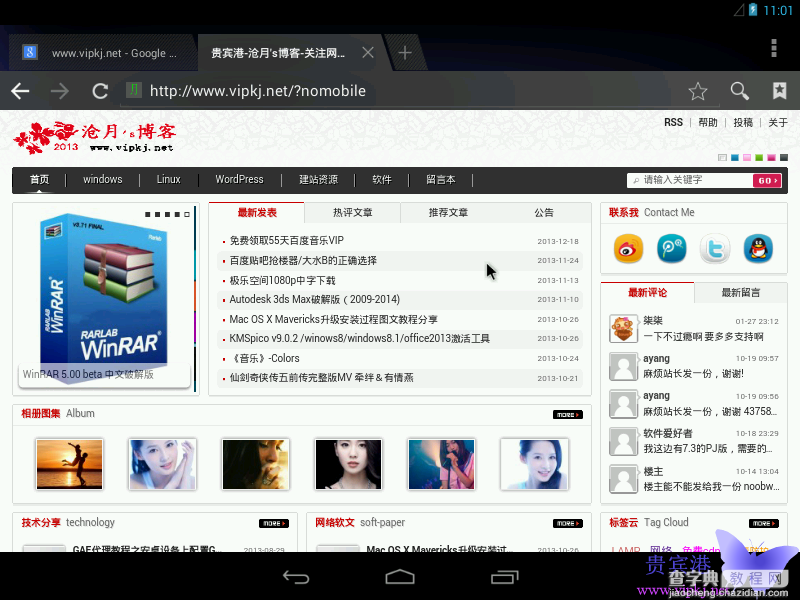
Task: Open comment 楼主能不能发给我一份 noobw...
Action: (x=711, y=487)
